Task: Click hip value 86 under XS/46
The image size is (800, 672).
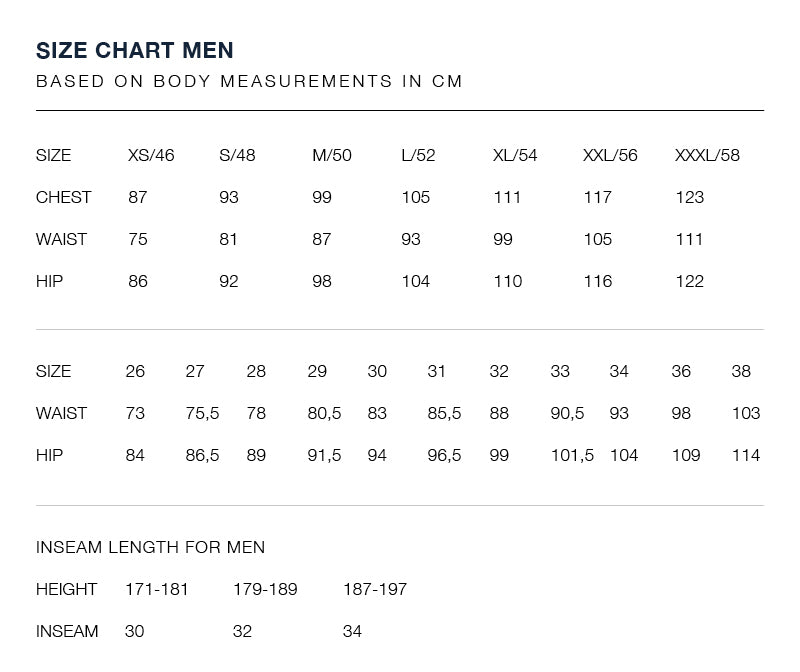Action: click(138, 281)
